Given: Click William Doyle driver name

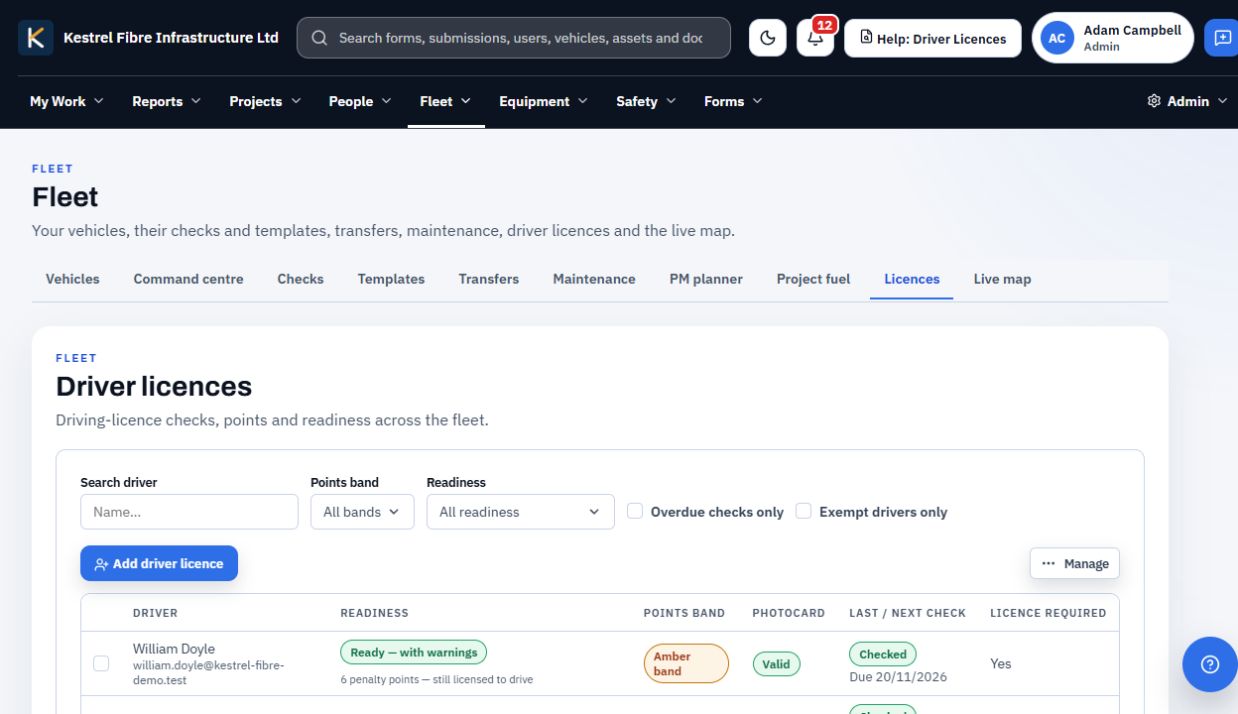Looking at the screenshot, I should 174,649.
